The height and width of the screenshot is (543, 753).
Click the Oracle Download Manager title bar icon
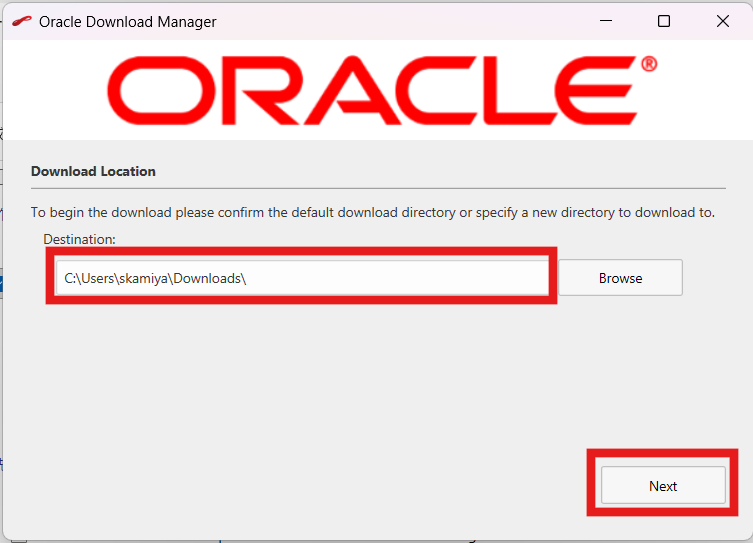tap(22, 22)
